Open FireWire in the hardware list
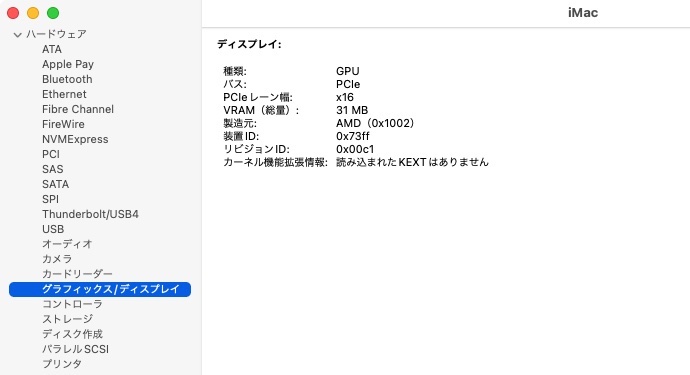 63,124
